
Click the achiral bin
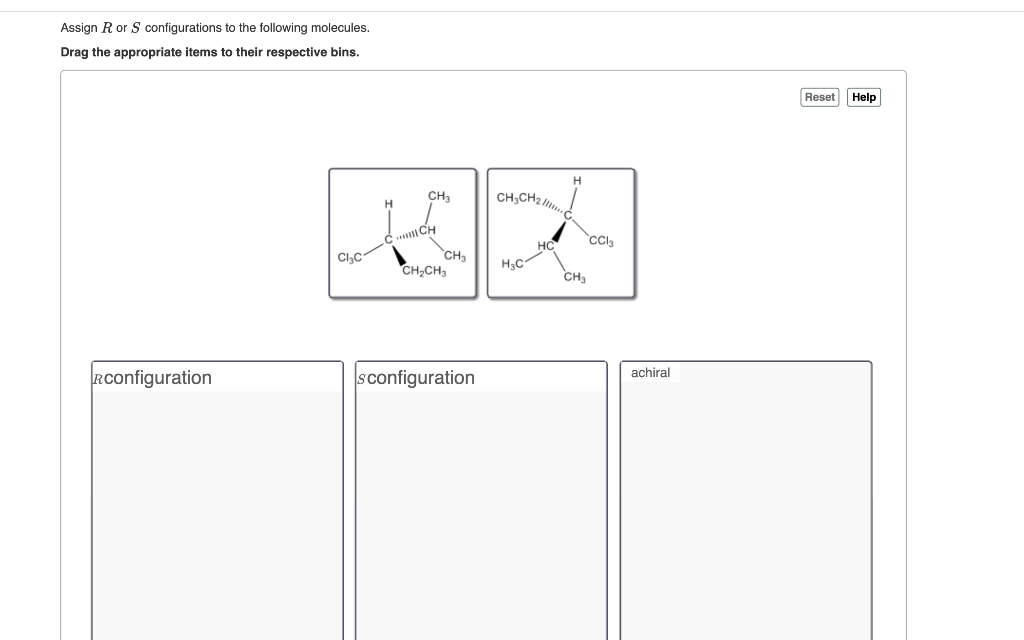pos(746,500)
